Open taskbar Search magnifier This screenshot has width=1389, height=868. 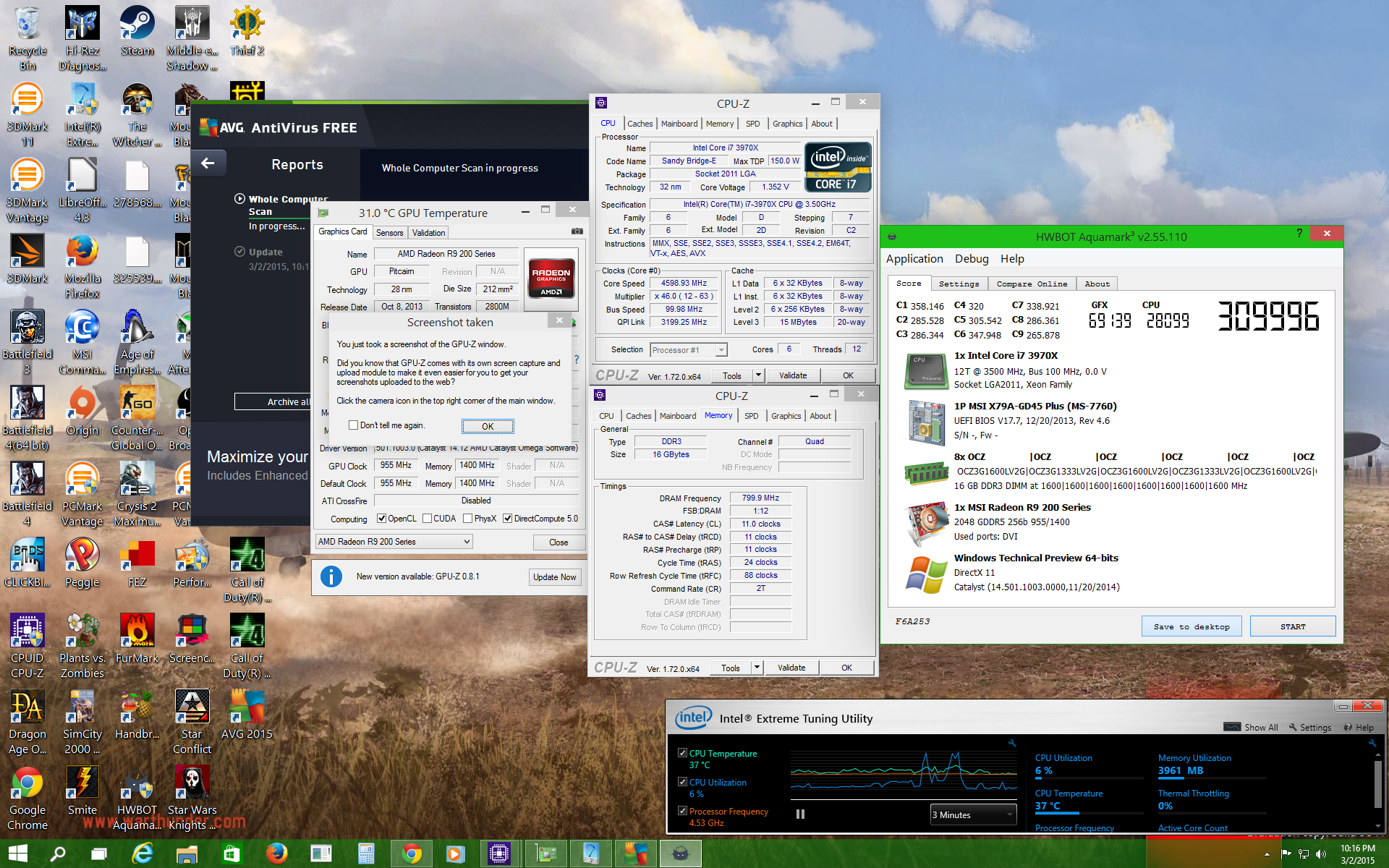(x=58, y=854)
